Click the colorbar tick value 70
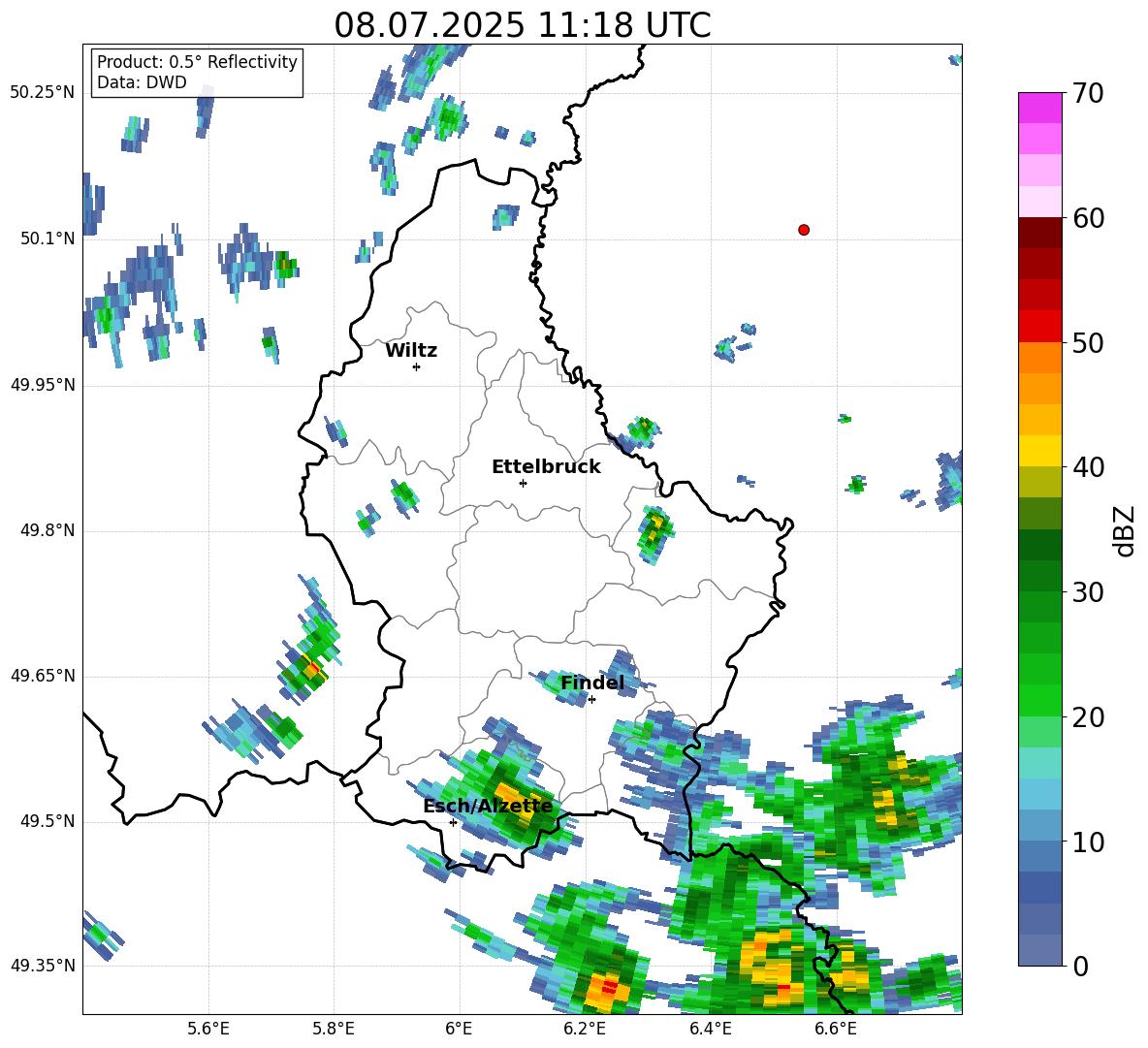Viewport: 1148px width, 1048px height. click(1088, 93)
